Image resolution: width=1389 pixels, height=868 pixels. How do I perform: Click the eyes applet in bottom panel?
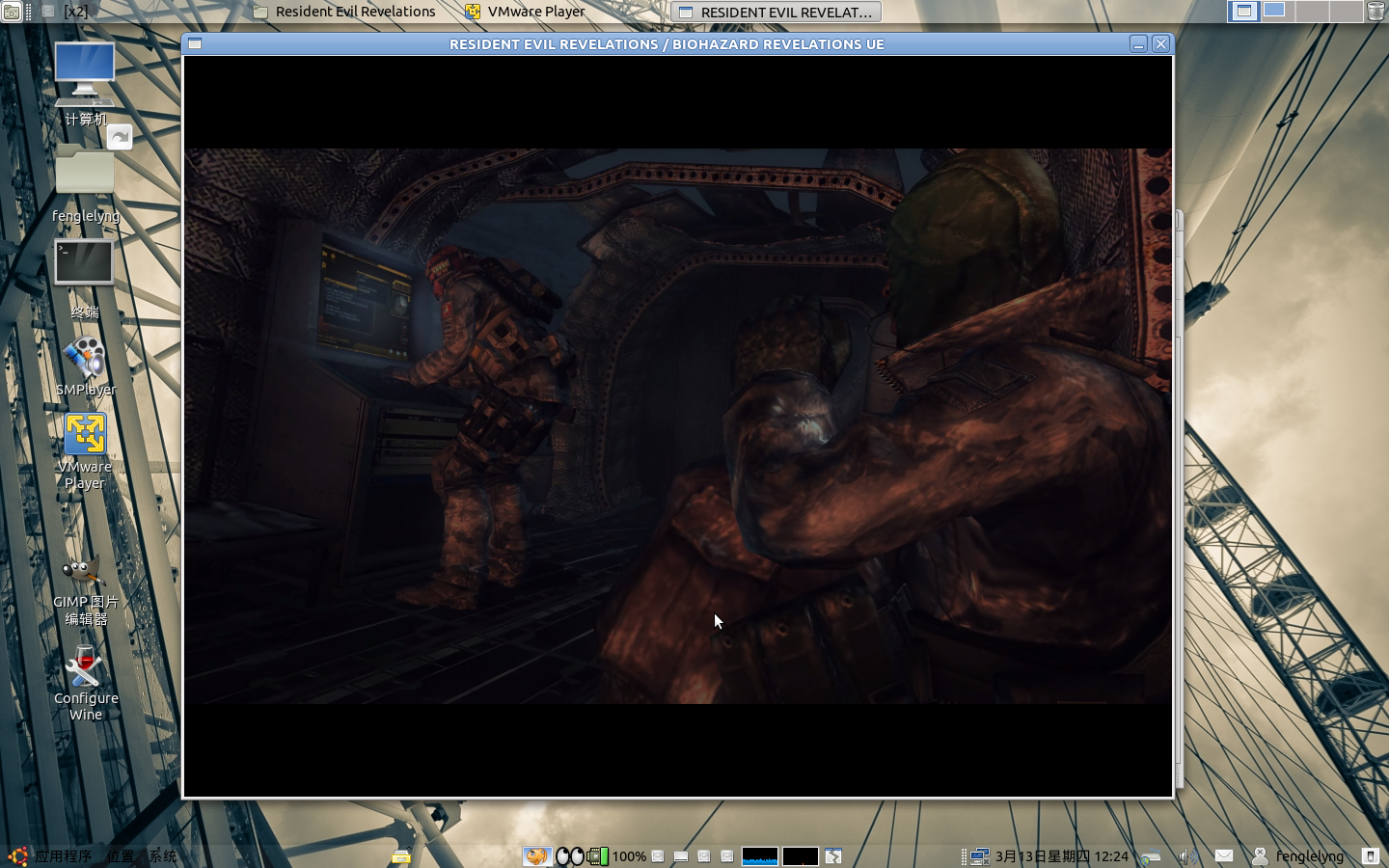pos(570,856)
